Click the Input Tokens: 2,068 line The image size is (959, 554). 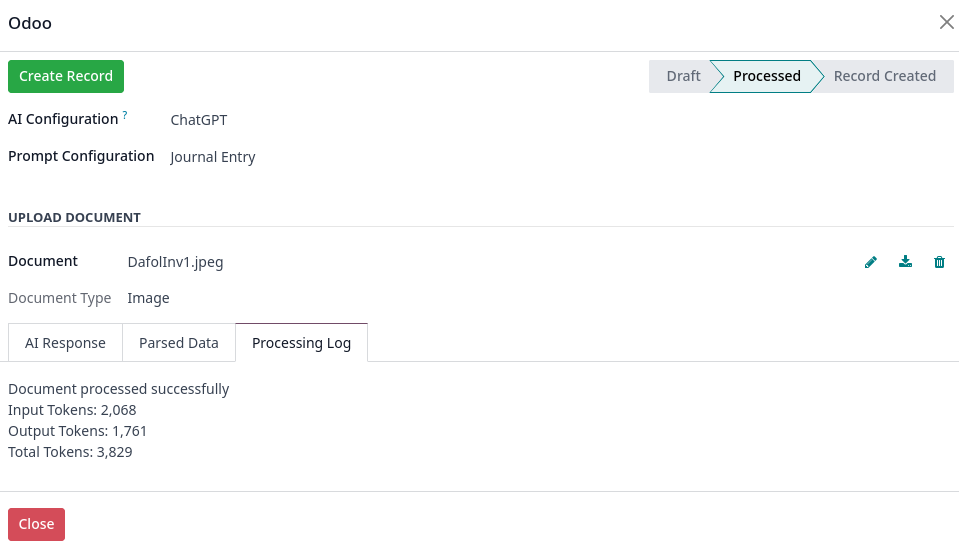[72, 410]
